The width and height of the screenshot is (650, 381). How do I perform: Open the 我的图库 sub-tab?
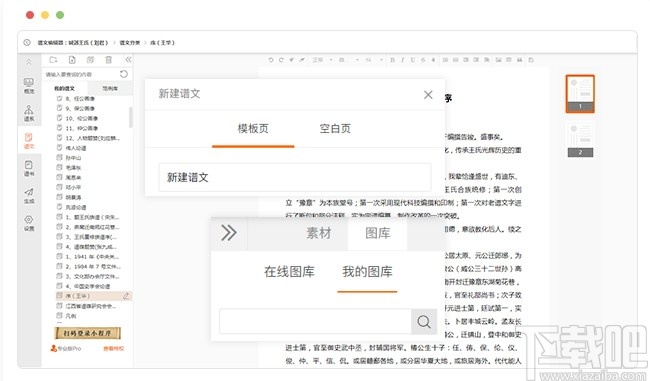367,272
